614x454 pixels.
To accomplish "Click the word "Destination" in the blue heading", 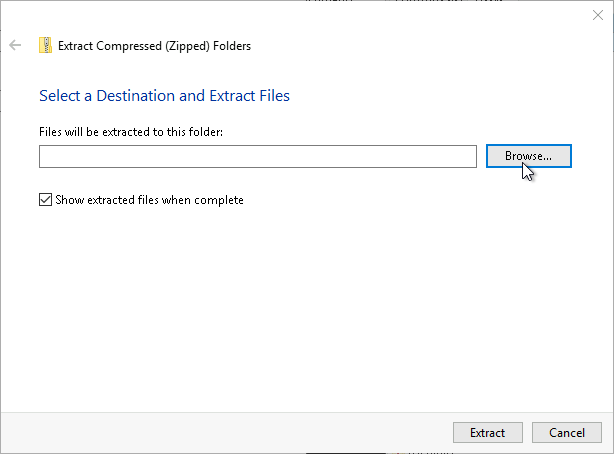I will [133, 96].
